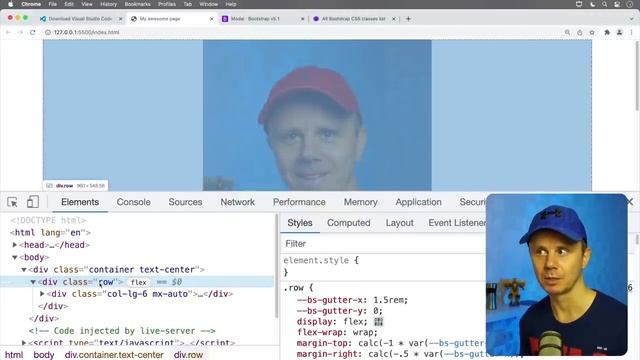Reload the page with refresh icon
This screenshot has height=360, width=640.
[33, 32]
